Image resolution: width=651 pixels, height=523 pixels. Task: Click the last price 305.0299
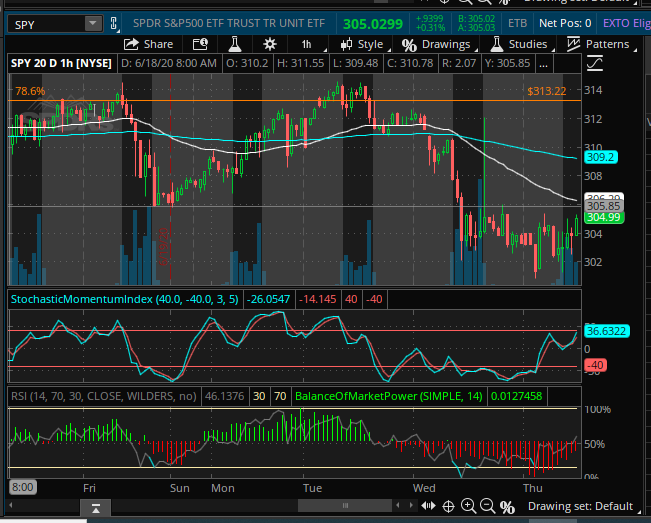373,24
